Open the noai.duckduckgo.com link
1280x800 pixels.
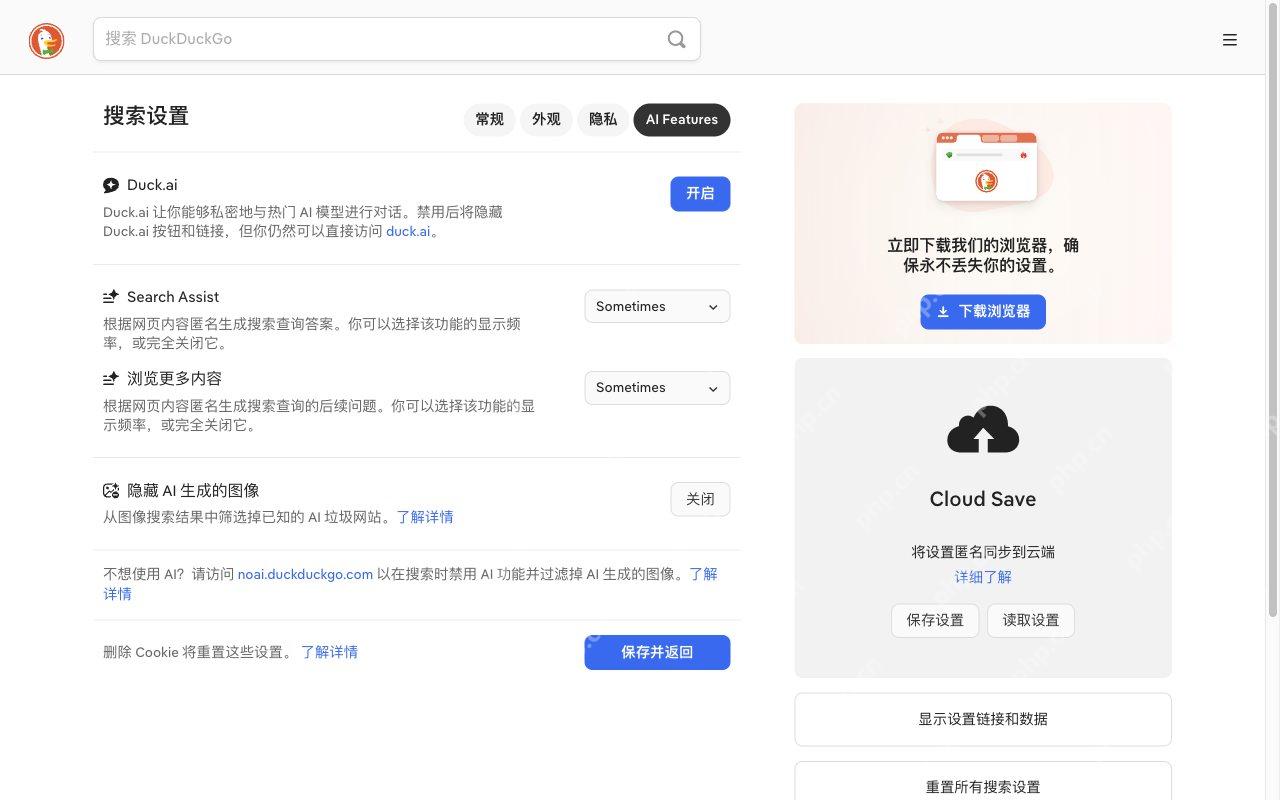pos(305,574)
